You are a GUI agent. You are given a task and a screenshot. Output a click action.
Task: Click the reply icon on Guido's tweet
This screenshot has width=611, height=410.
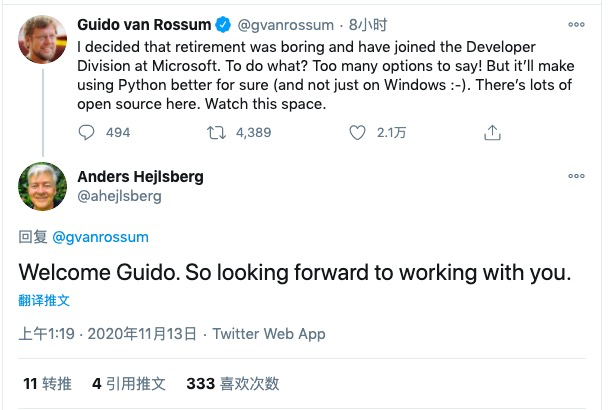[x=87, y=132]
